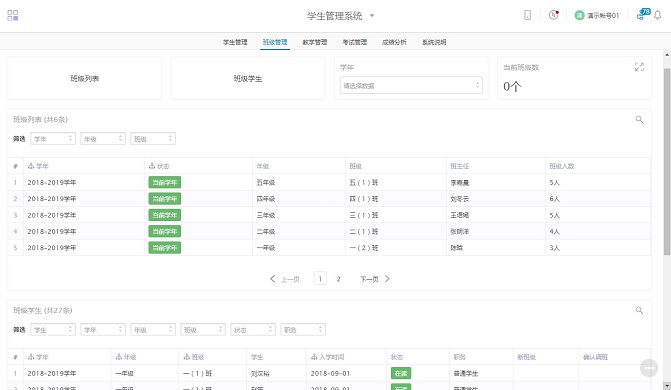Viewport: 671px width, 390px height.
Task: Open 状态 filter in 班级学生 panel
Action: click(253, 330)
